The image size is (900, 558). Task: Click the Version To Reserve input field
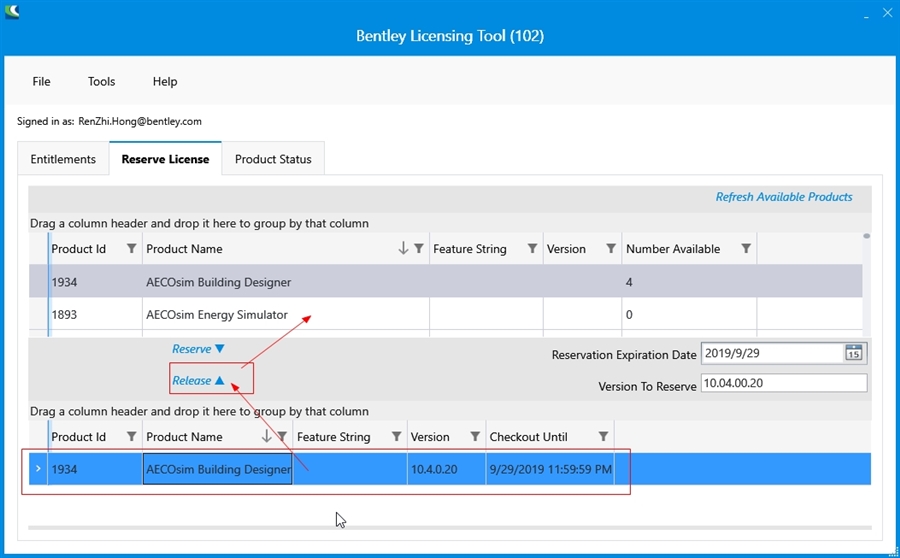[783, 383]
